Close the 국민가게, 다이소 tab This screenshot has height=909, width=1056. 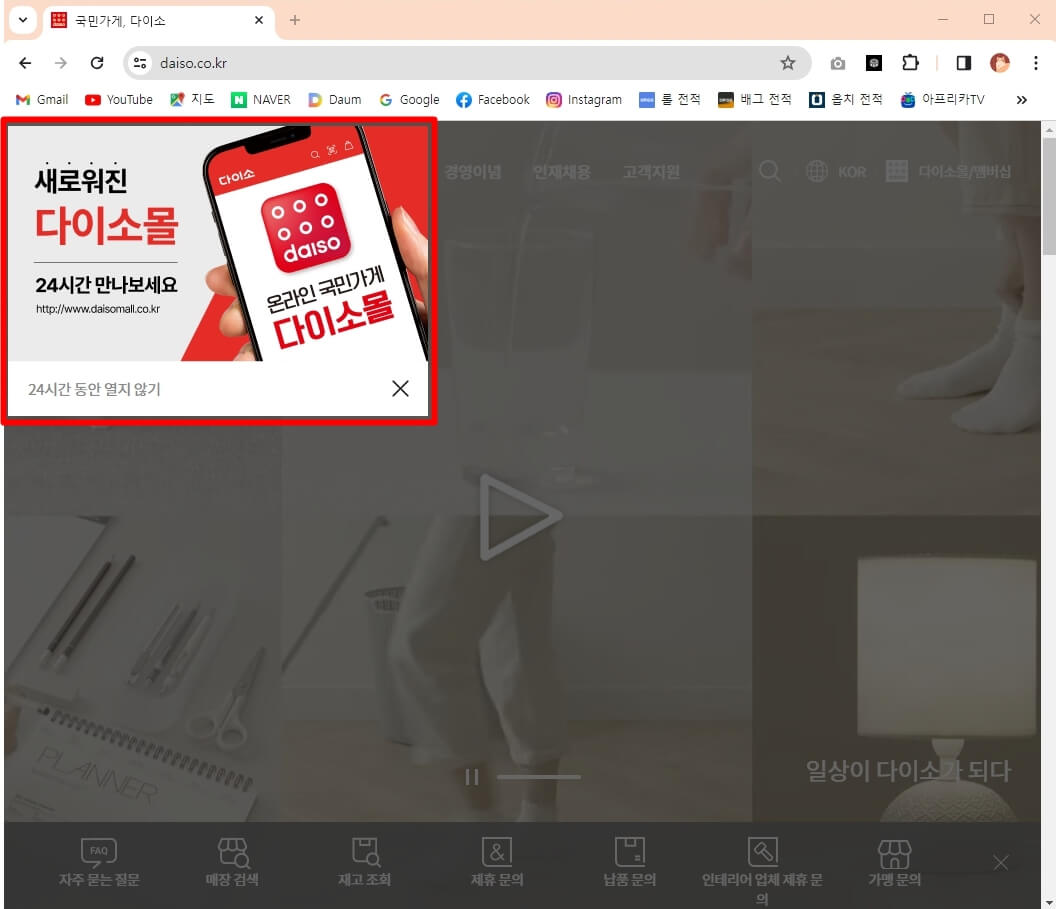[259, 20]
